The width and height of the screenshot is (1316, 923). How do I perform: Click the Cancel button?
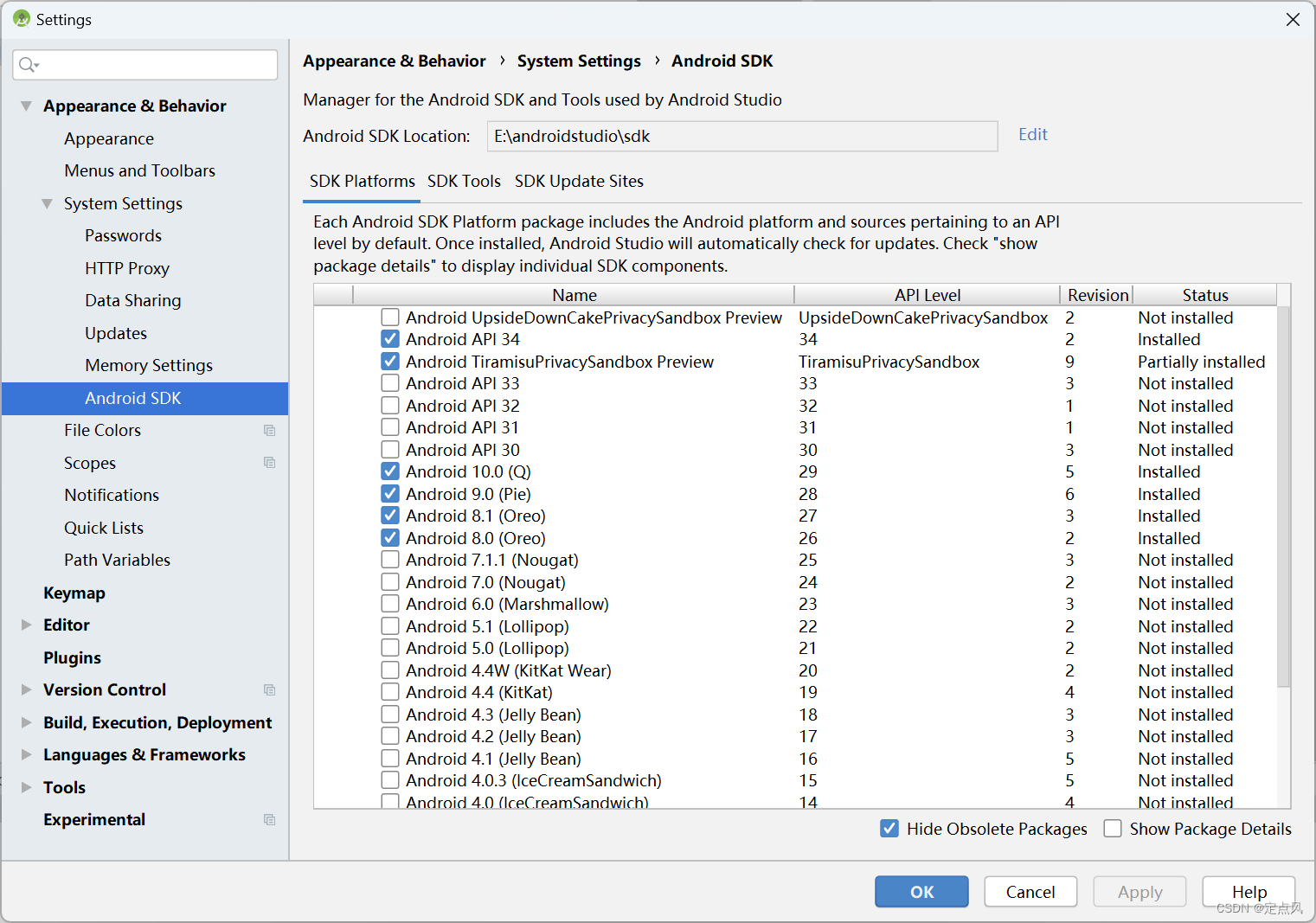(x=1030, y=892)
